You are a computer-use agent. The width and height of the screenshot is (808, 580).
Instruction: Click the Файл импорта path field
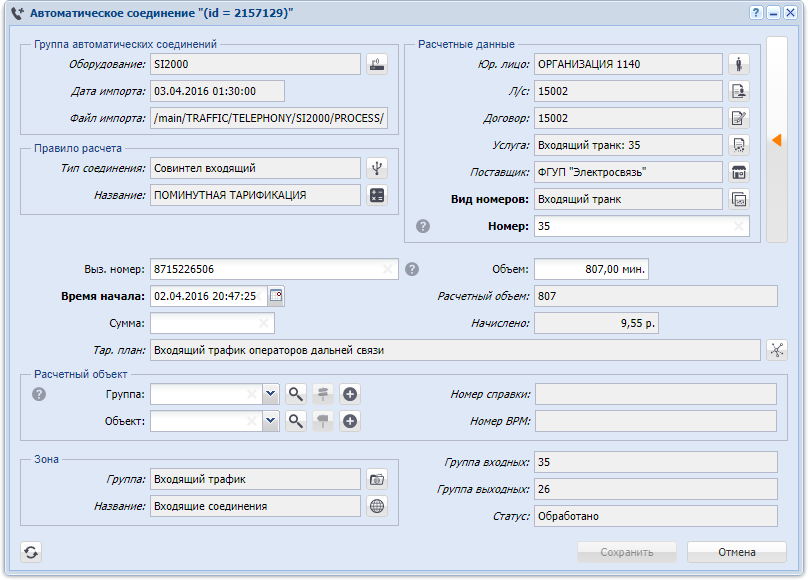pyautogui.click(x=269, y=118)
